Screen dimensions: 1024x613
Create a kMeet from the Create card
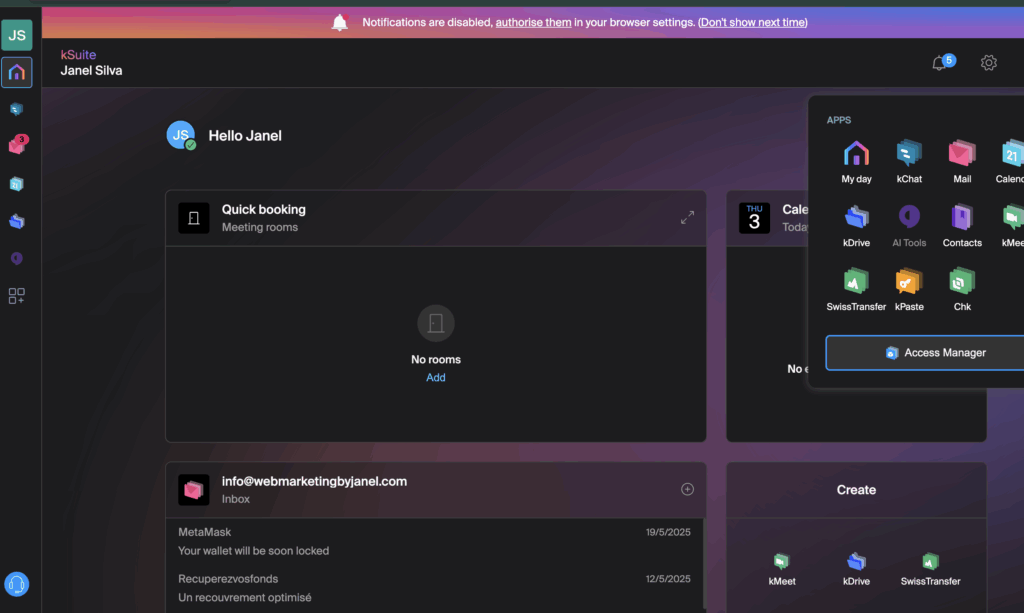(782, 569)
